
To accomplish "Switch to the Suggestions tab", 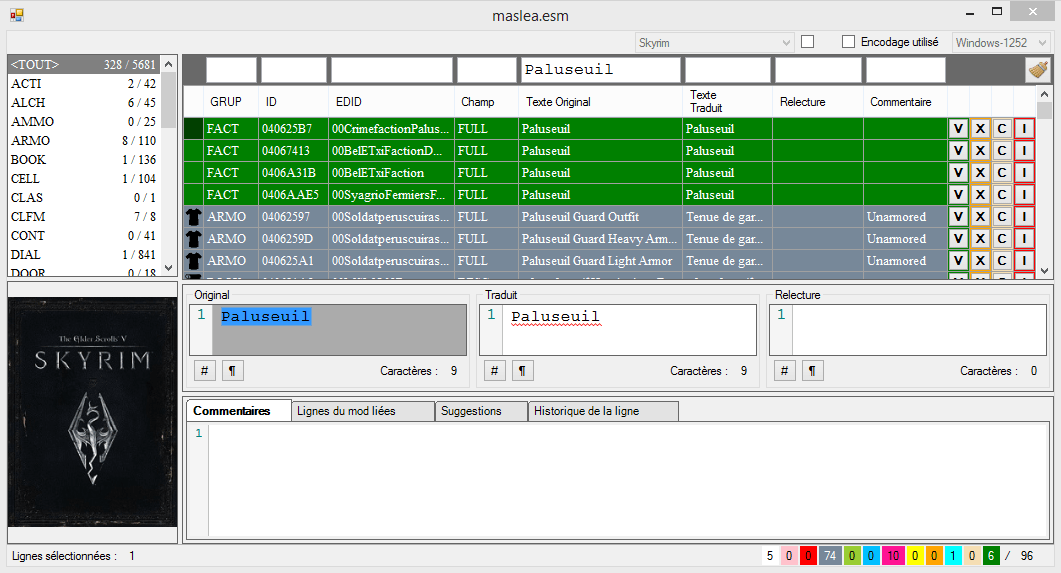I will pyautogui.click(x=484, y=411).
